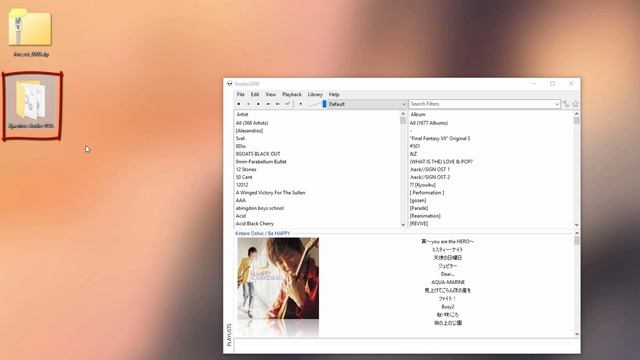This screenshot has height=360, width=640.
Task: Click Album list scroll-down arrow
Action: [x=576, y=224]
